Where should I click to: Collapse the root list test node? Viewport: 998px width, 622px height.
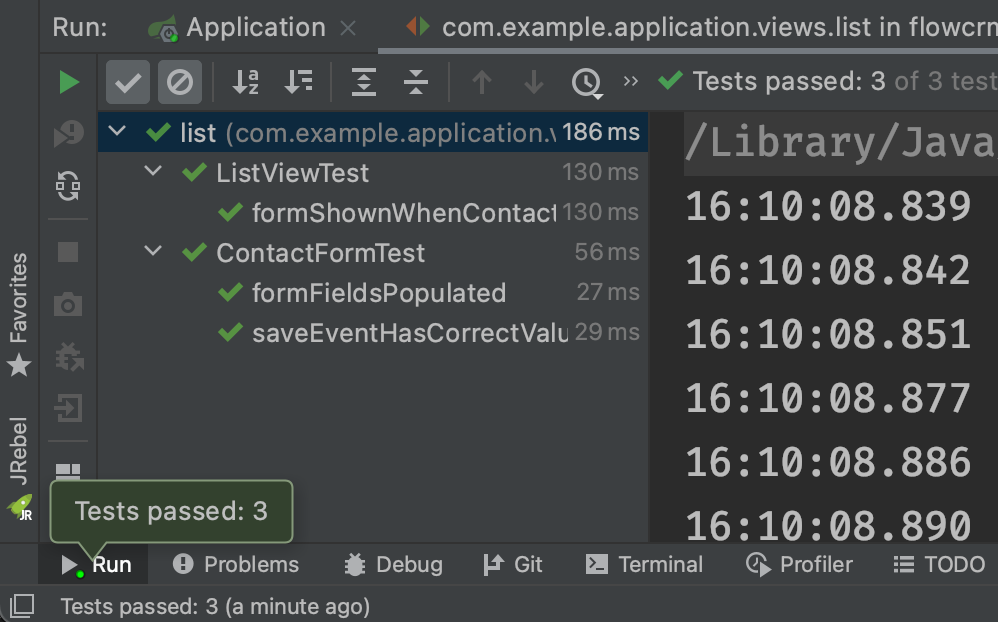tap(118, 132)
